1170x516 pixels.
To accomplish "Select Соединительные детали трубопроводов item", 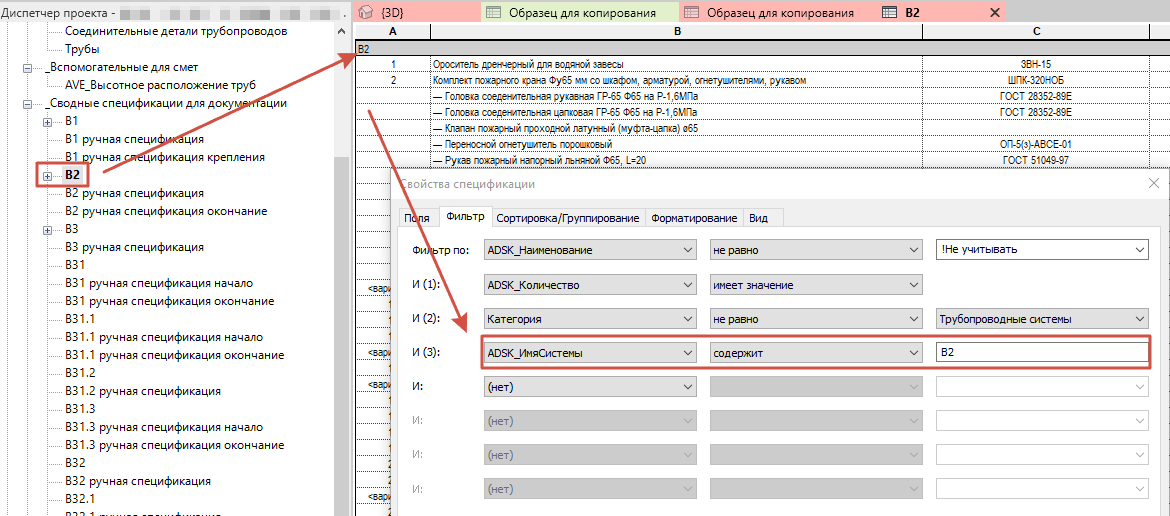I will pyautogui.click(x=176, y=31).
